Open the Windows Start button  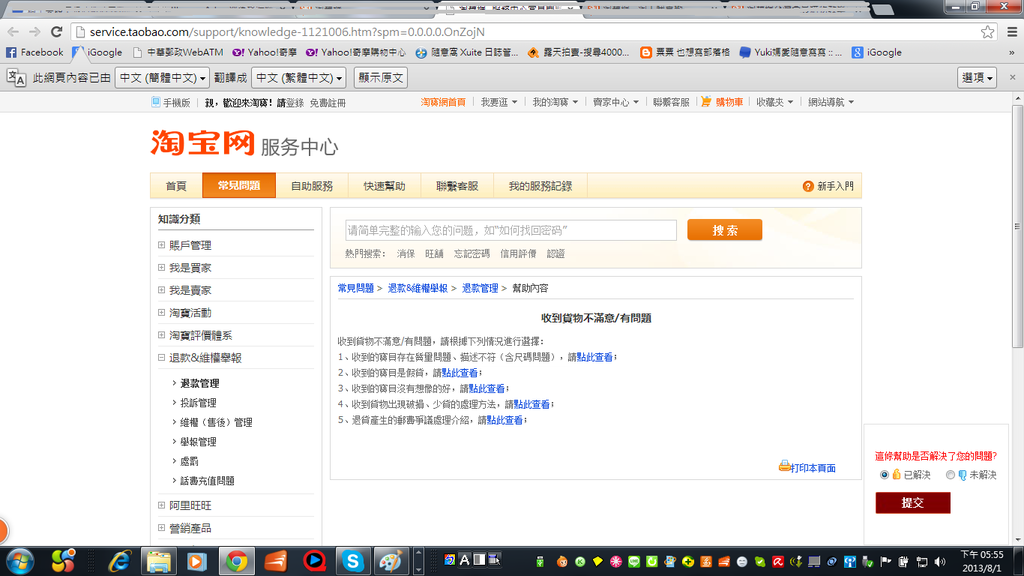(20, 562)
